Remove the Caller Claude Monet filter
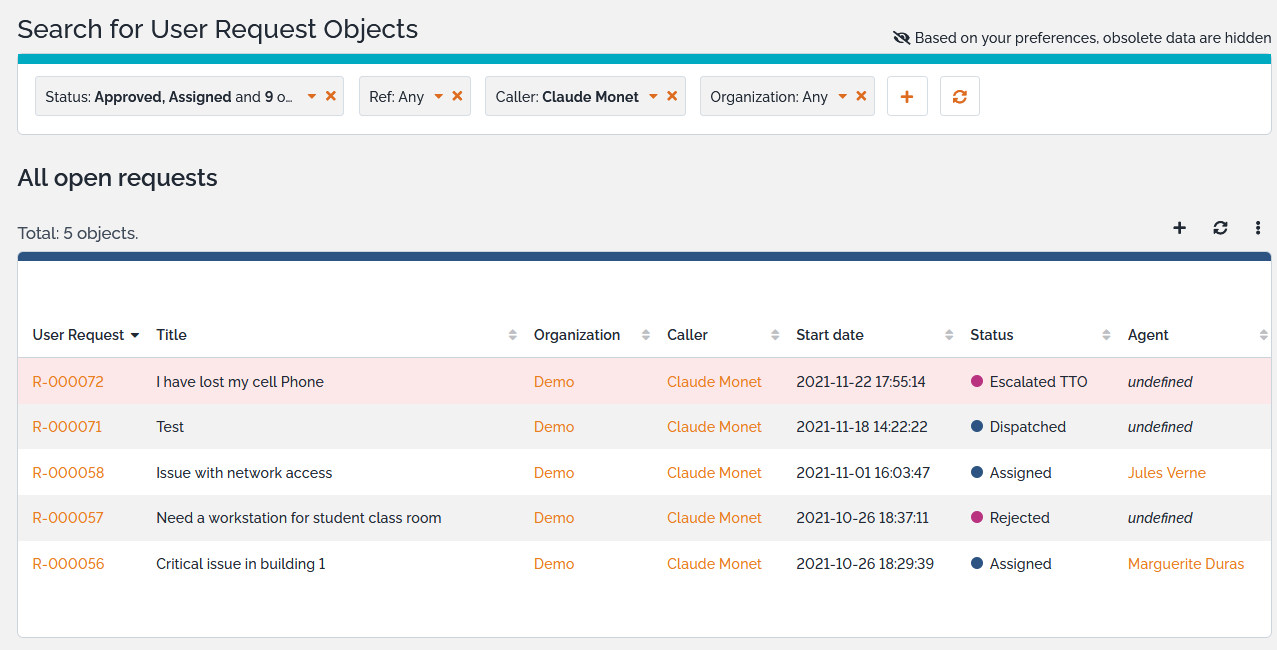 pos(672,96)
